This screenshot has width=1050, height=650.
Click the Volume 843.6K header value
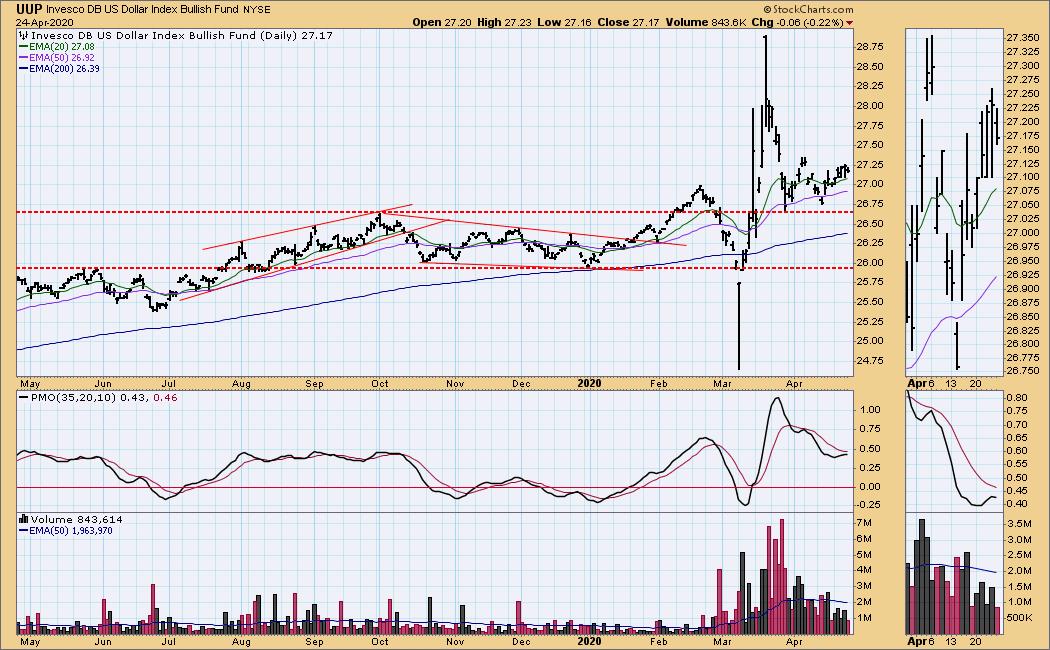pos(706,22)
